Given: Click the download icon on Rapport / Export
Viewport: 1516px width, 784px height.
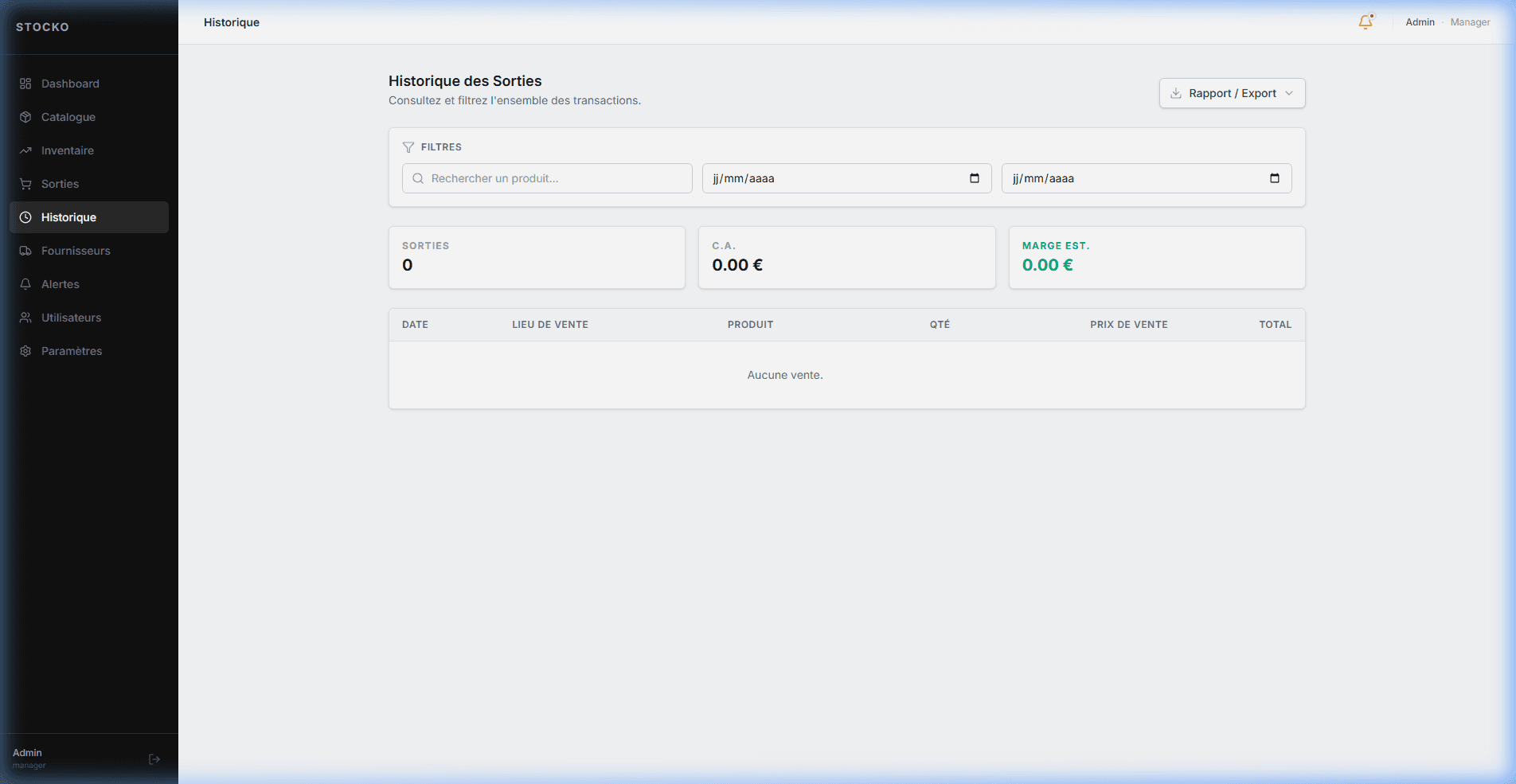Looking at the screenshot, I should pyautogui.click(x=1176, y=93).
